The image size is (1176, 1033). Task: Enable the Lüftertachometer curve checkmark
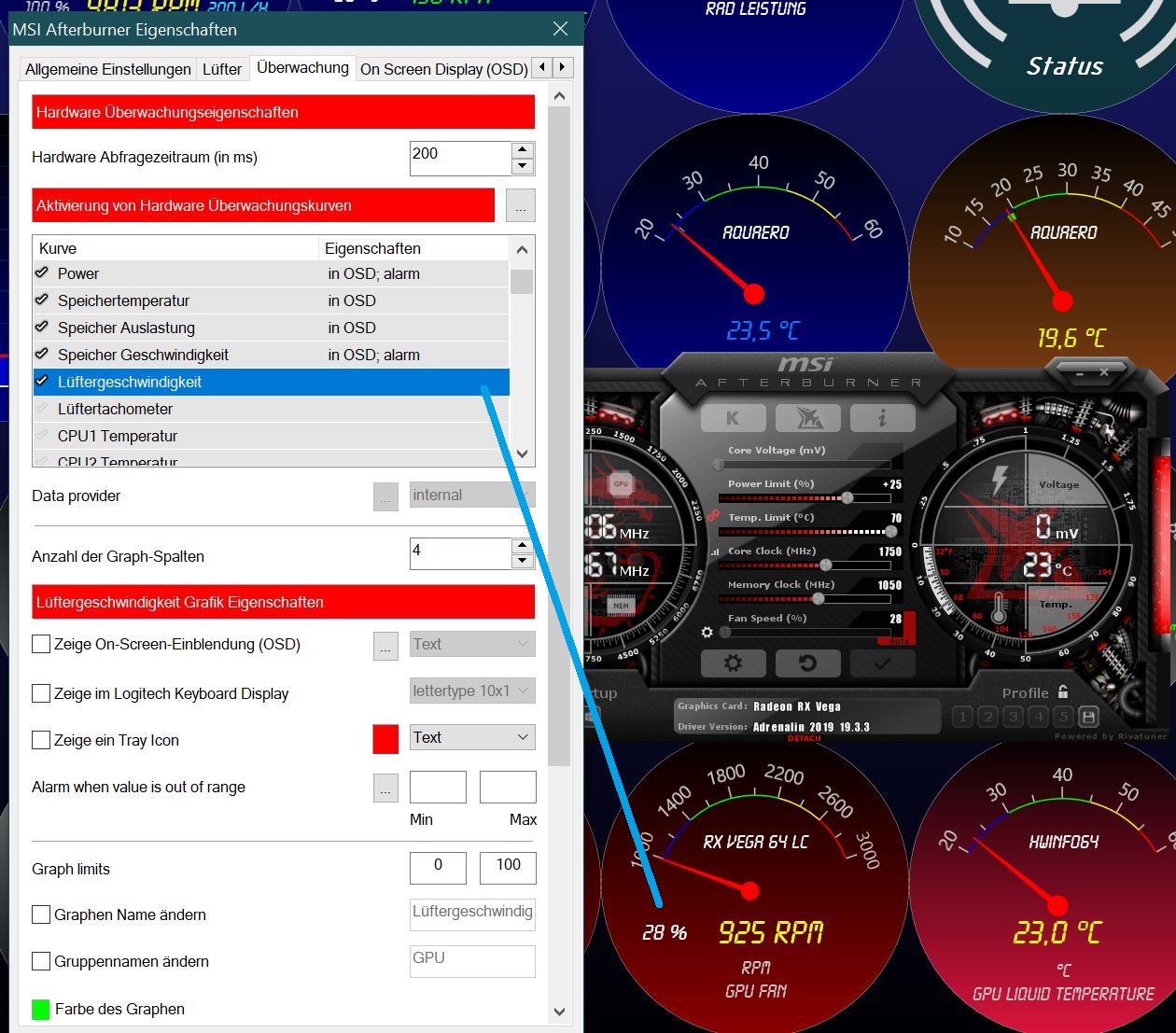[41, 409]
